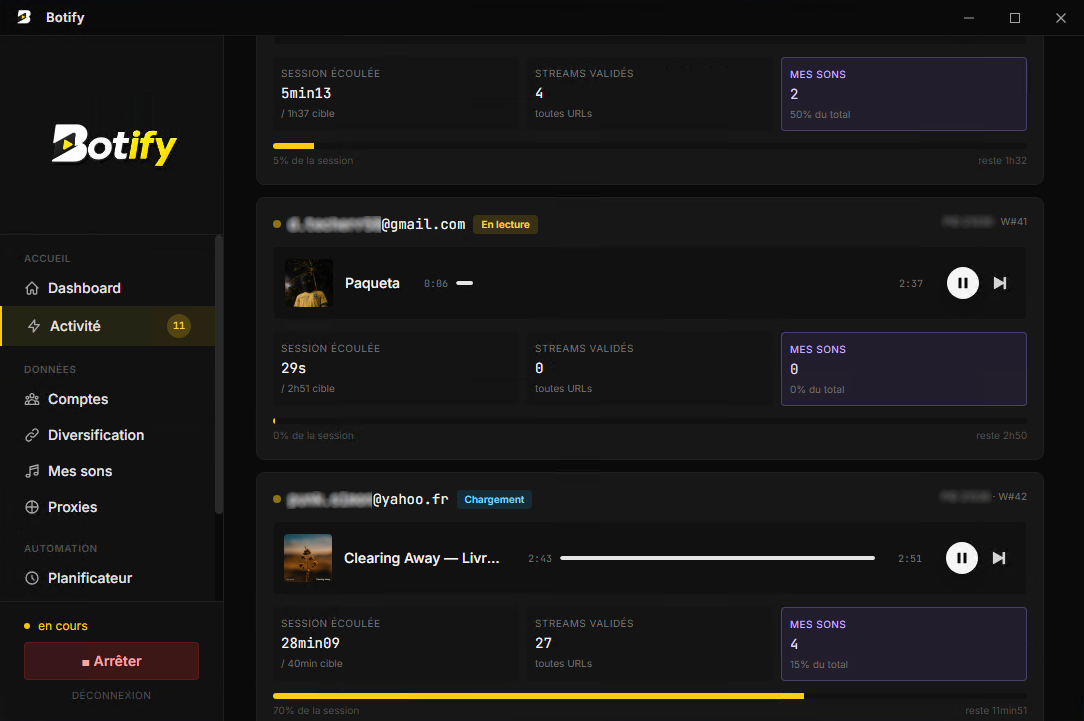Click the streams validés value 27
Screen dimensions: 1084x721
pyautogui.click(x=543, y=644)
